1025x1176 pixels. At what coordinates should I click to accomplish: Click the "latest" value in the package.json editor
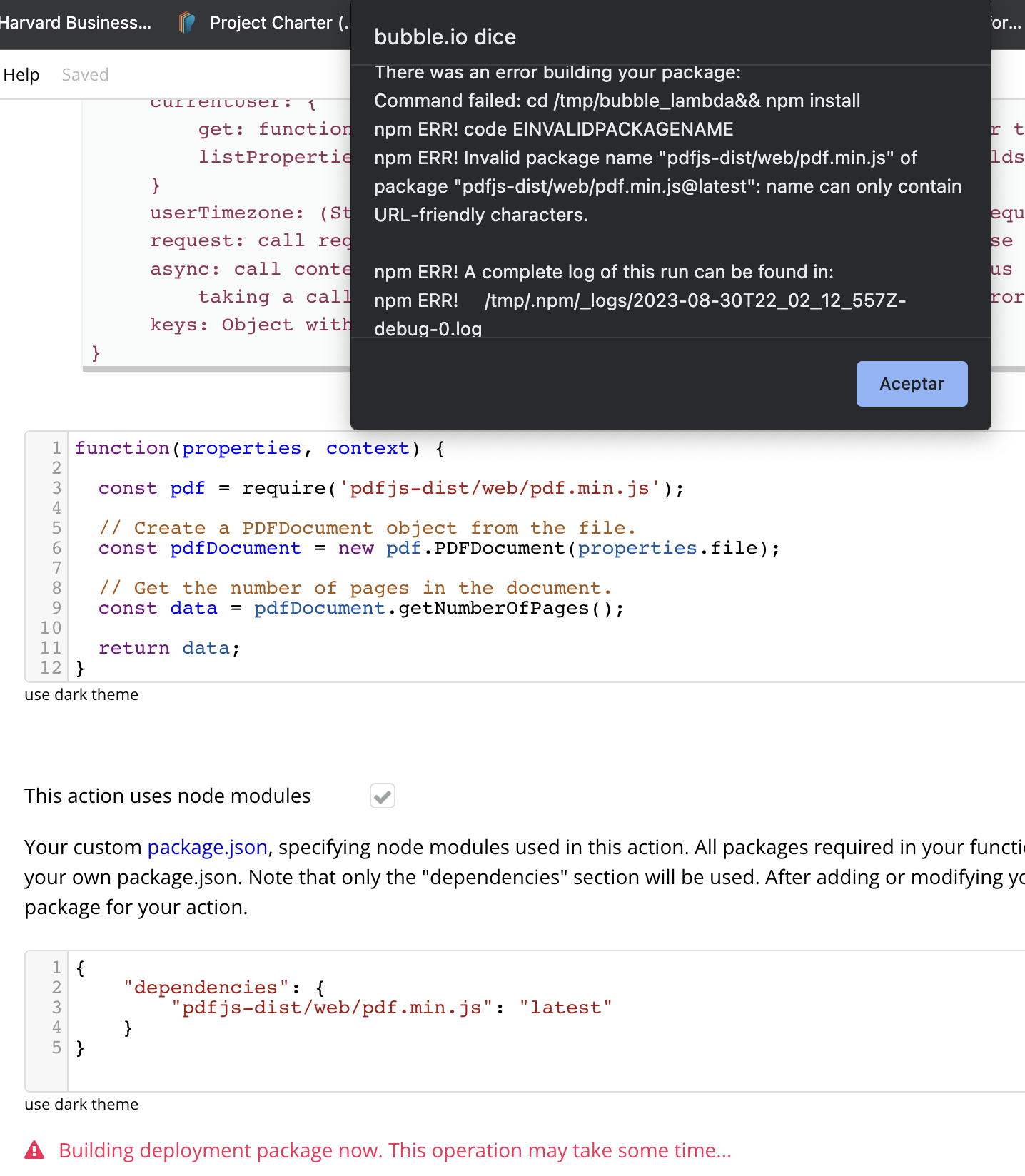(565, 1008)
